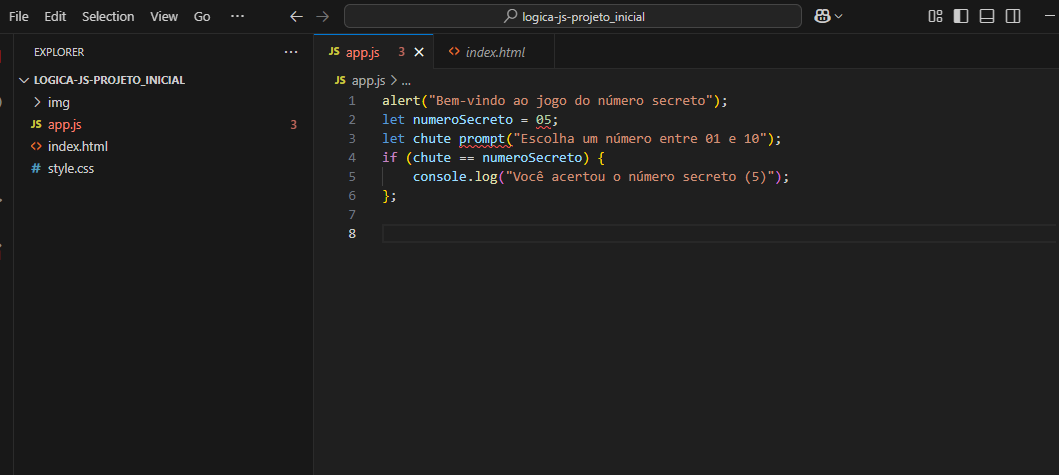The image size is (1059, 475).
Task: Select the app.js editor tab
Action: point(373,52)
